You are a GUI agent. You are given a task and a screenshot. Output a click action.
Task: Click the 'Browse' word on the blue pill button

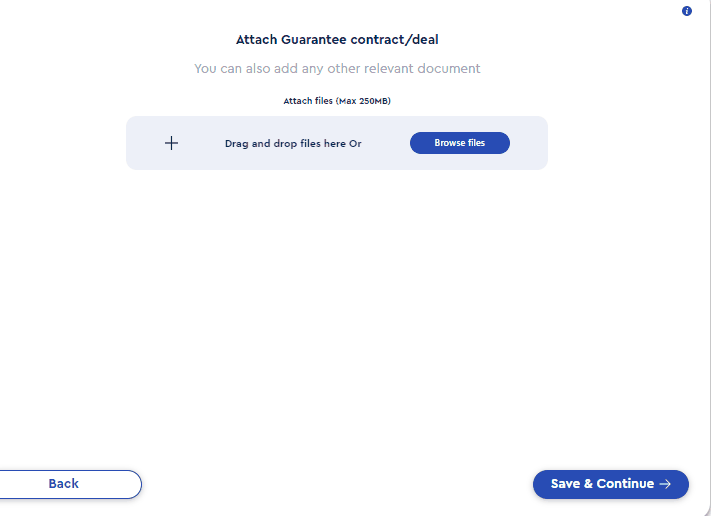[x=449, y=143]
